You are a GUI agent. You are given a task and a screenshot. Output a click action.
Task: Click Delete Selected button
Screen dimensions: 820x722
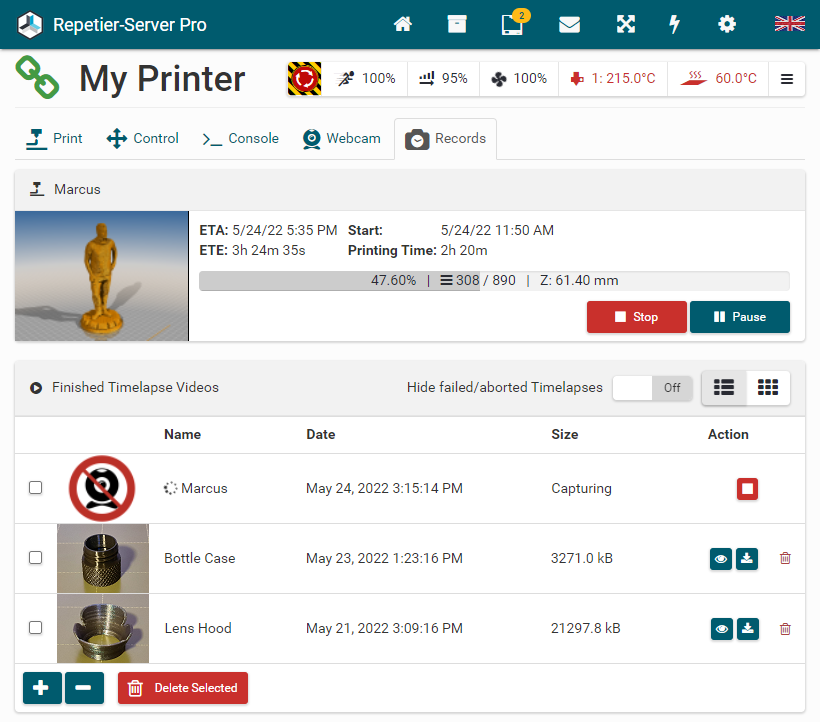click(x=183, y=688)
